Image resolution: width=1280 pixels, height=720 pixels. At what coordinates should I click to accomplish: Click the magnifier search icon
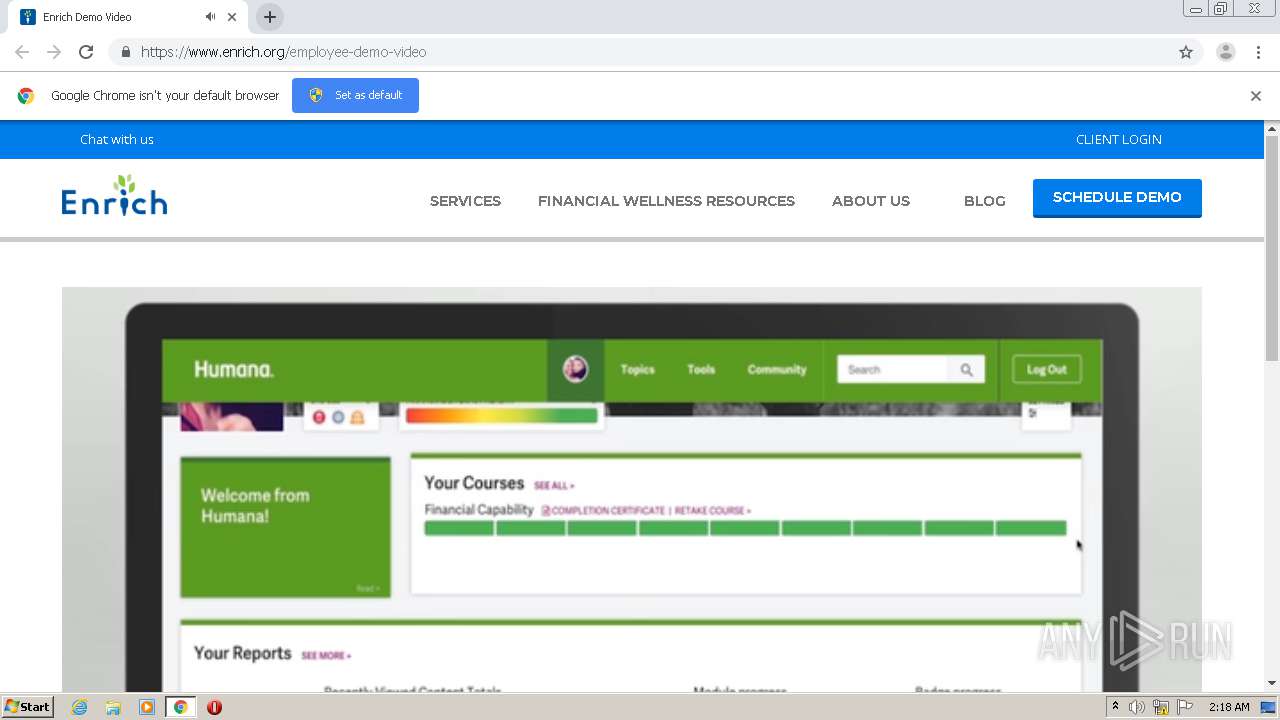(966, 370)
